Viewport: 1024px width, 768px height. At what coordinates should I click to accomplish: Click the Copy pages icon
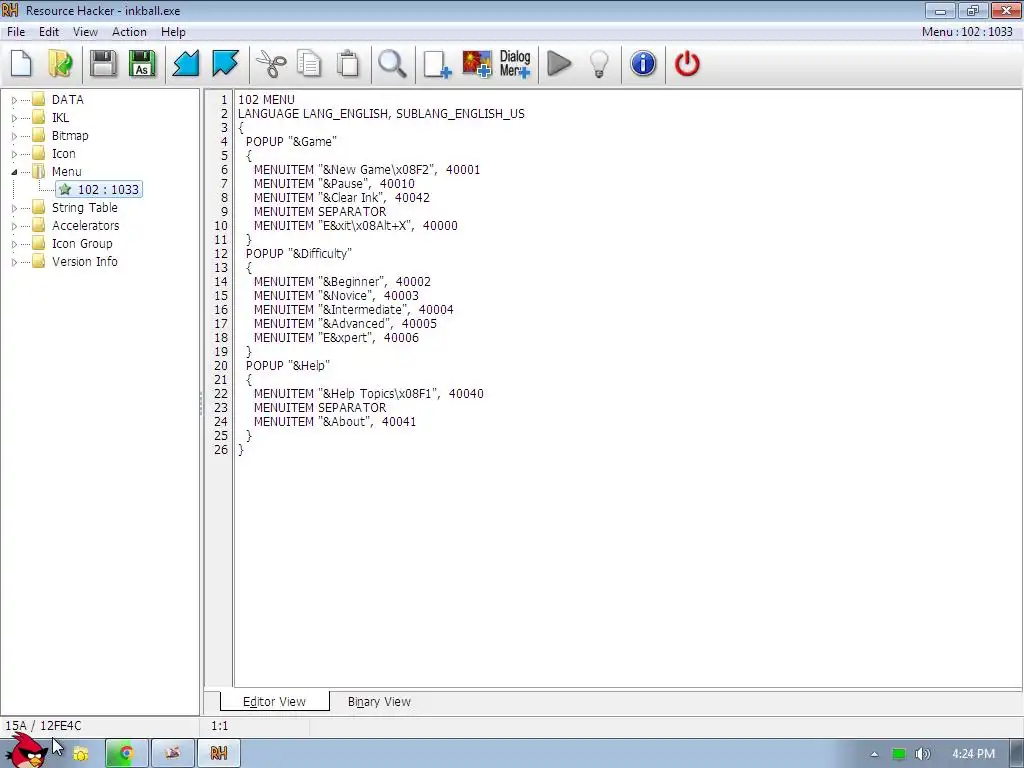pos(310,64)
